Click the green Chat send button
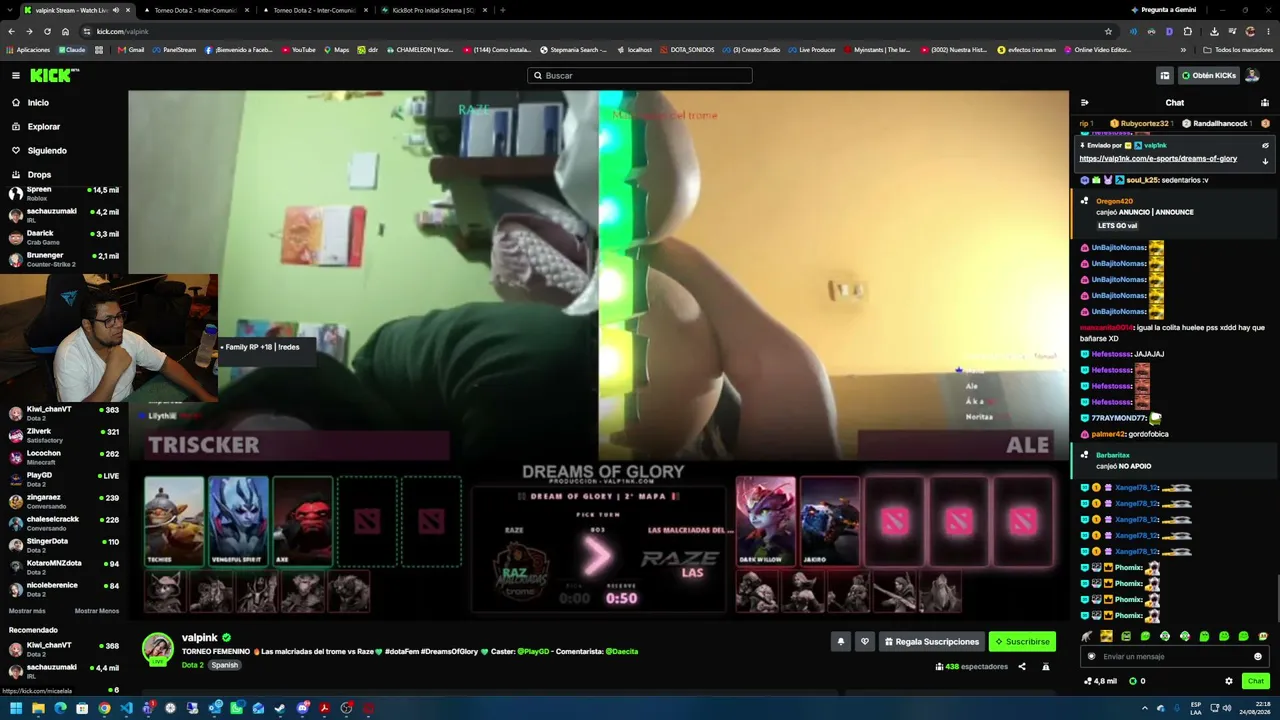Screen dimensions: 1280x720 click(1256, 681)
